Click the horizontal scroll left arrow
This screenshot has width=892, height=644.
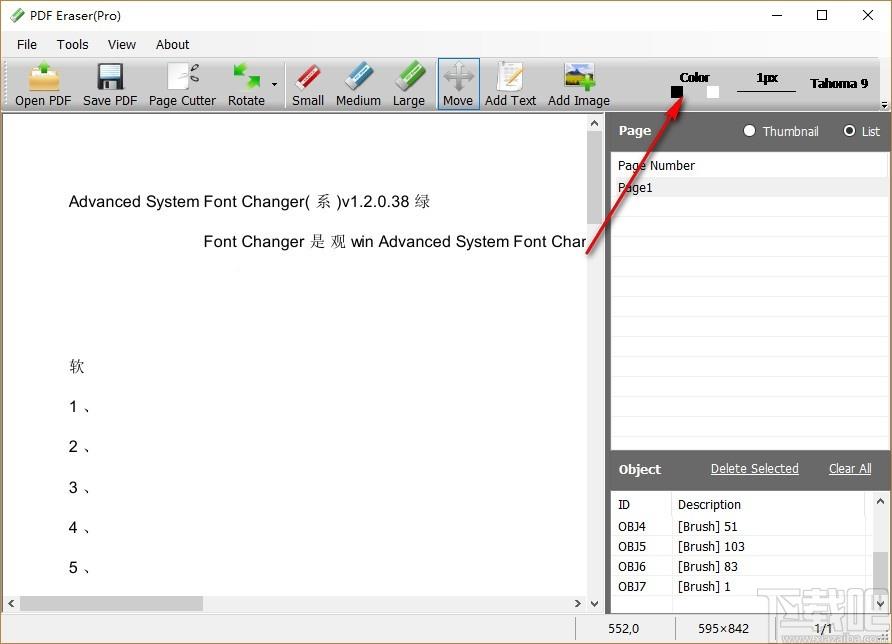coord(11,603)
